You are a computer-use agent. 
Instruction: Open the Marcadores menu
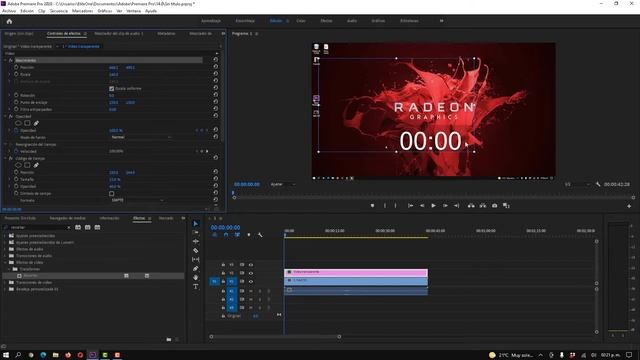(x=82, y=11)
